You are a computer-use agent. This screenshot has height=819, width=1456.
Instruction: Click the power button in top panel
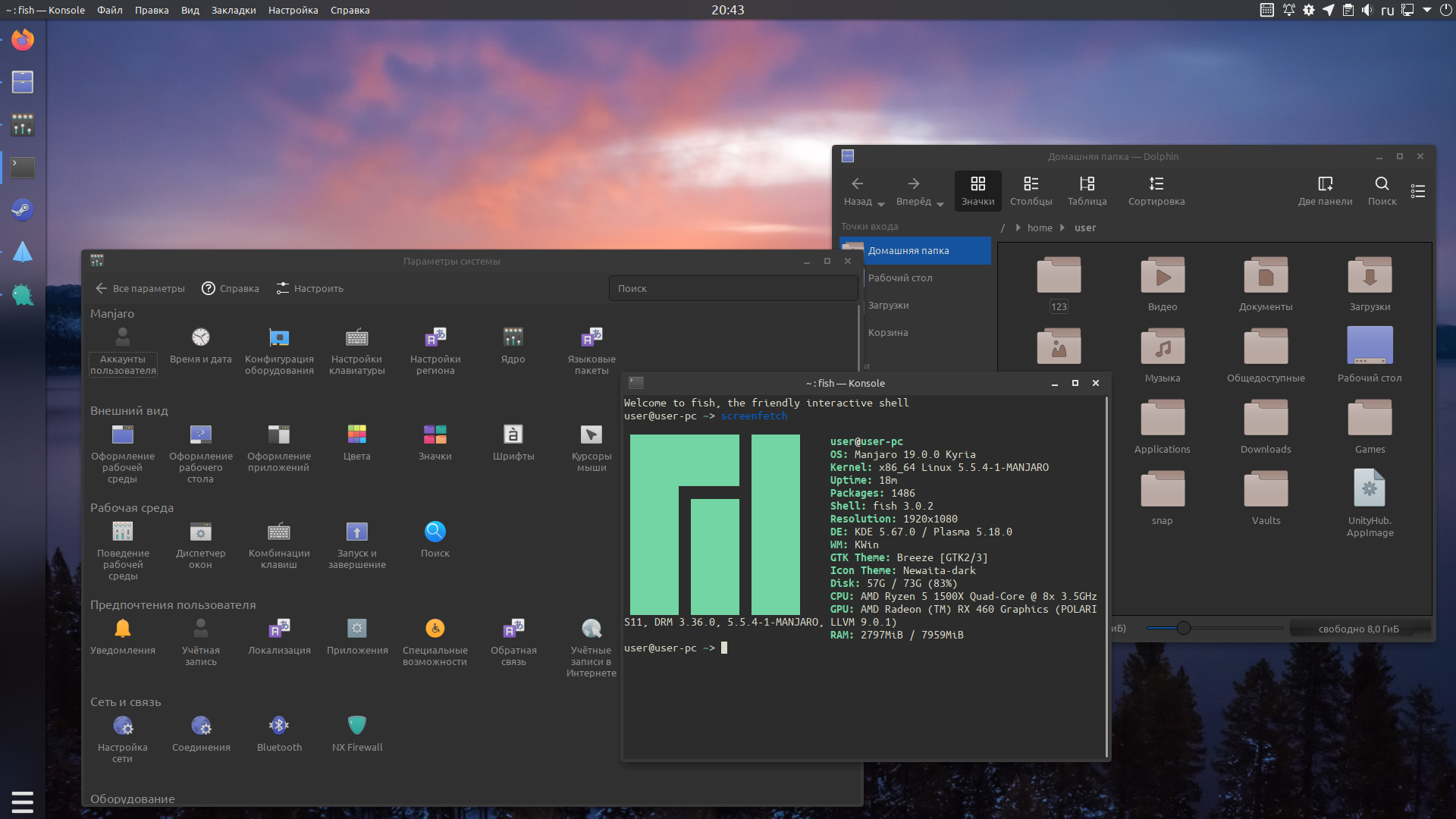click(1446, 10)
